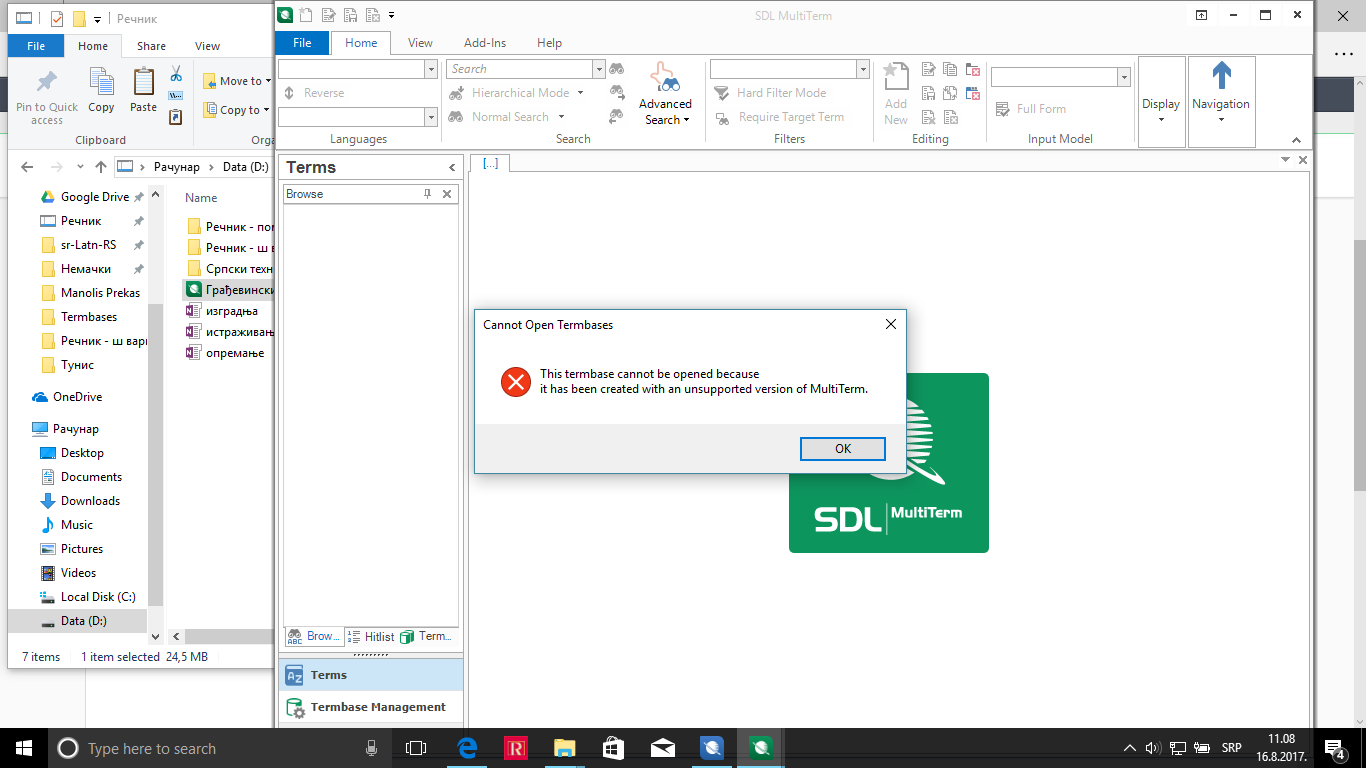Open the Add-Ins ribbon tab
This screenshot has height=768, width=1366.
[x=485, y=43]
